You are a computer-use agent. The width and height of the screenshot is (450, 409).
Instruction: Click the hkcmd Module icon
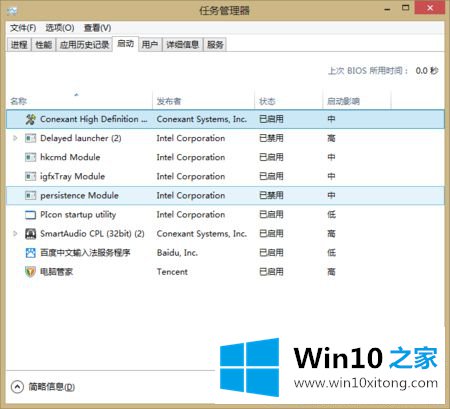30,157
